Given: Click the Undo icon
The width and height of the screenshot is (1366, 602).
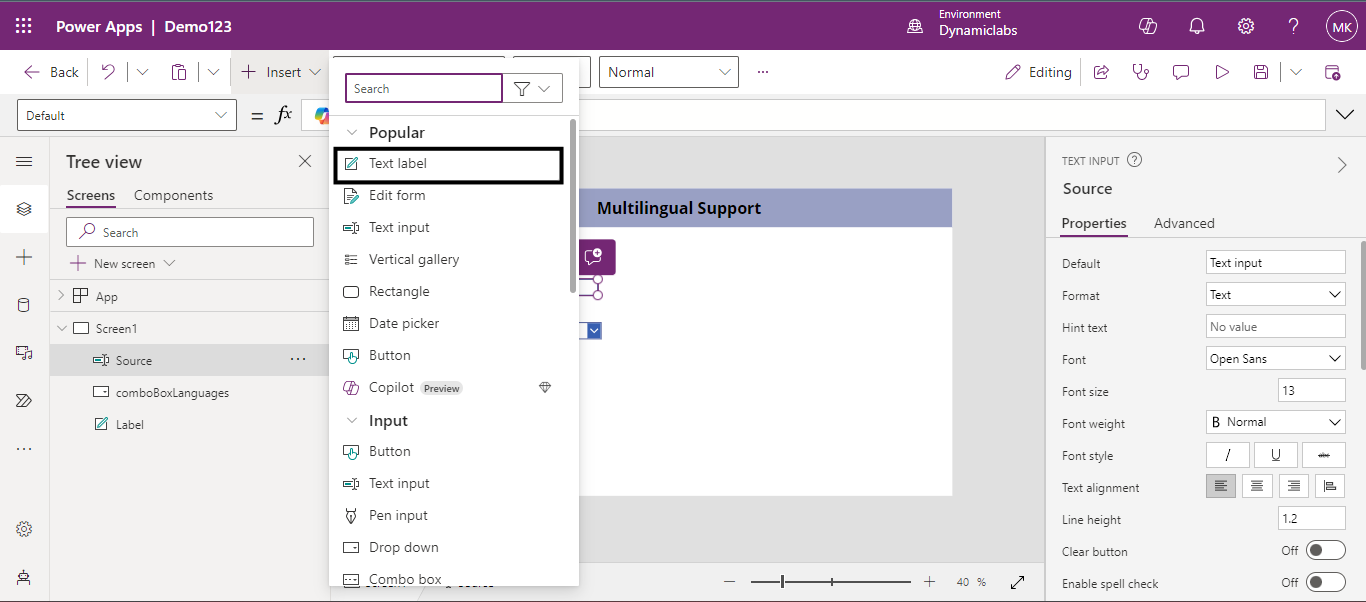Looking at the screenshot, I should pyautogui.click(x=108, y=72).
